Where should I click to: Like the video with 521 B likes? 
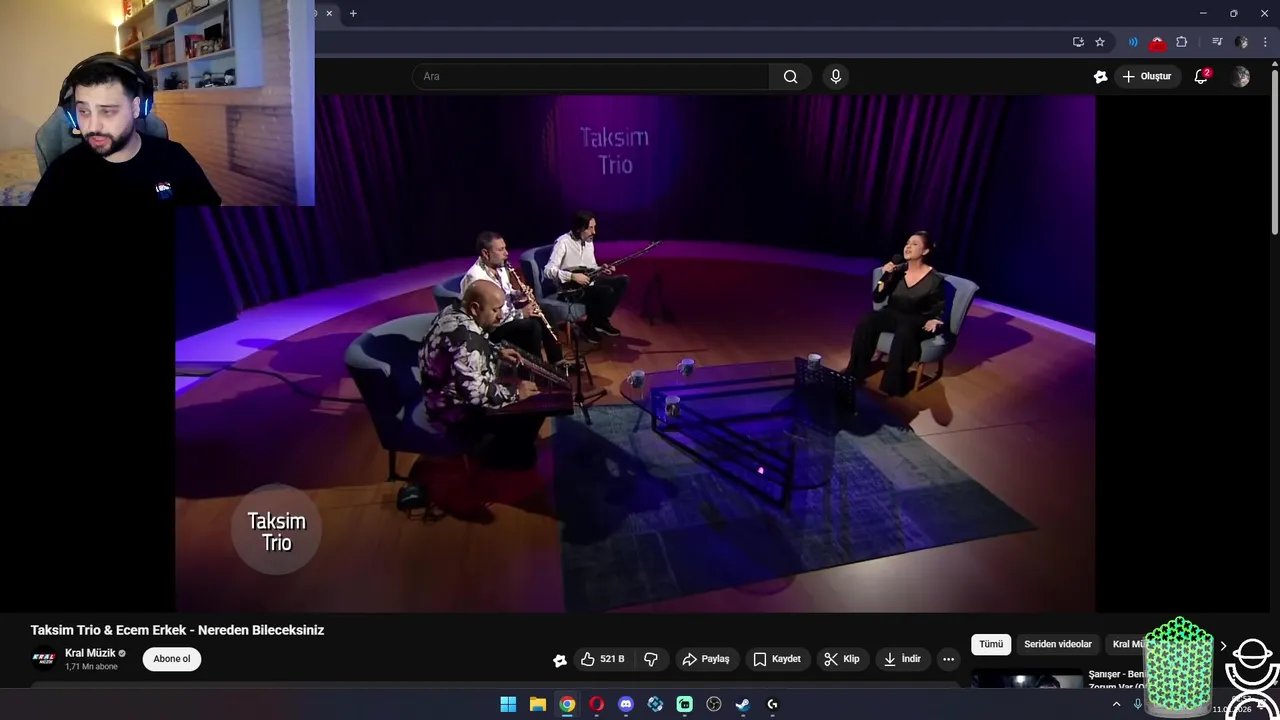click(603, 659)
